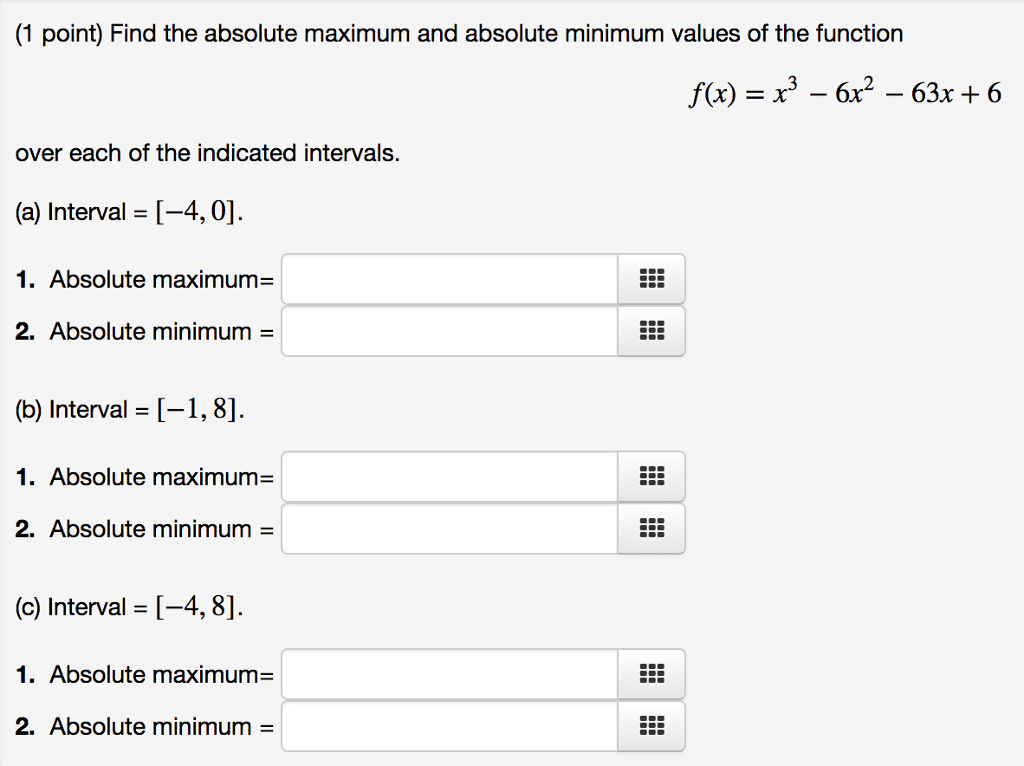Viewport: 1024px width, 766px height.
Task: Open equation editor for part (c) absolute minimum
Action: pos(651,726)
